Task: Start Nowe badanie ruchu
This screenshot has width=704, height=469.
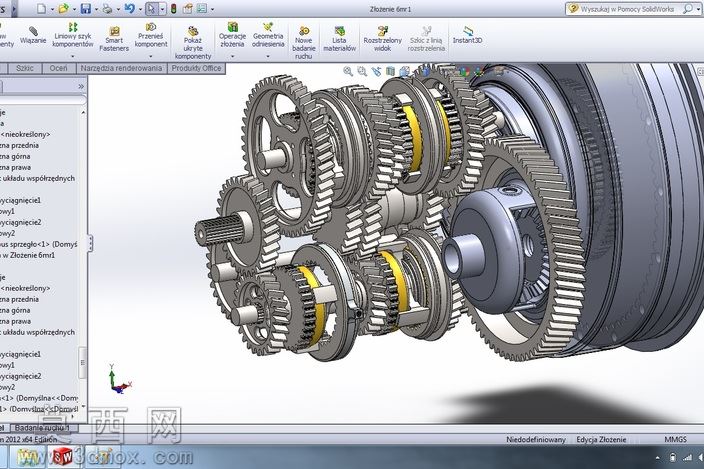Action: (x=304, y=43)
